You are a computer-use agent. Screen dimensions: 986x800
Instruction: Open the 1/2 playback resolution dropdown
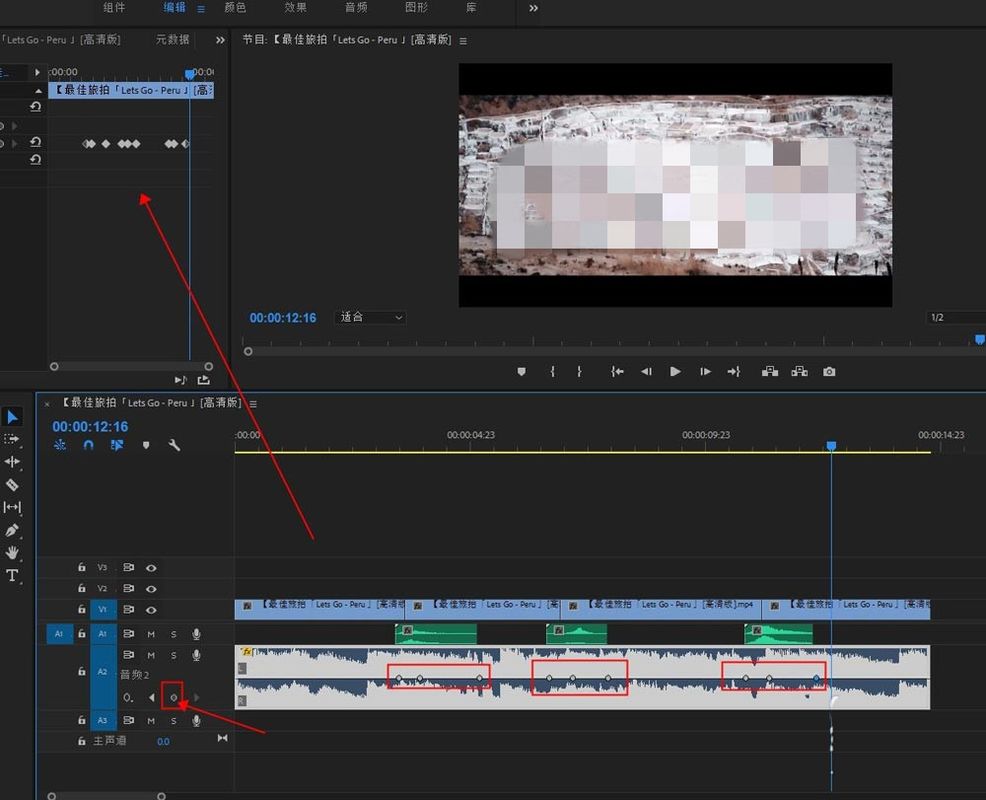[953, 317]
